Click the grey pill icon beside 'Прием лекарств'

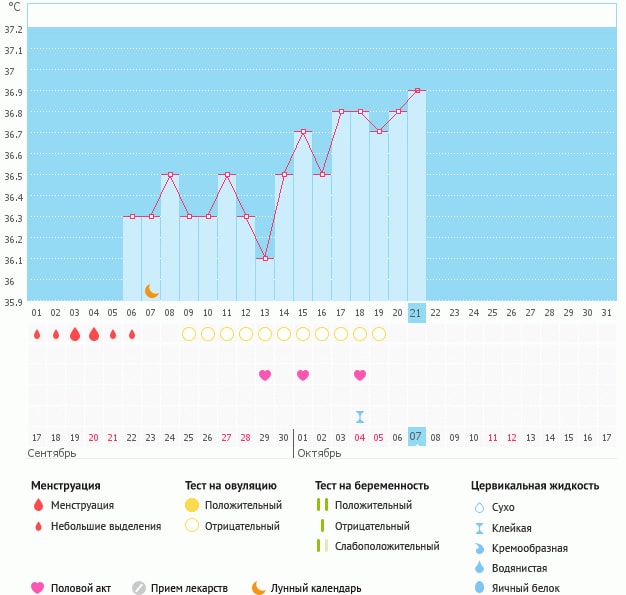coord(139,588)
